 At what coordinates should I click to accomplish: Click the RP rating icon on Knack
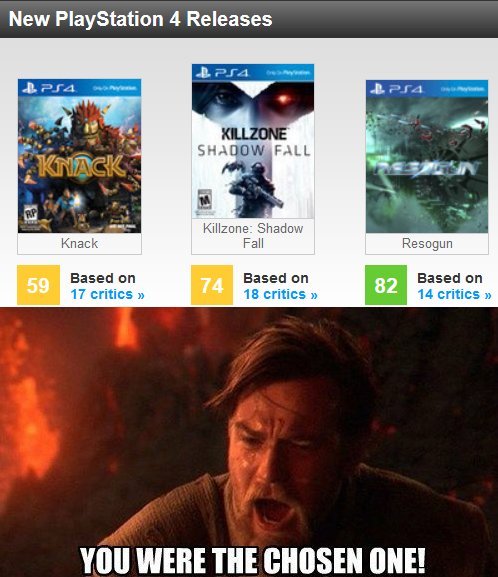[31, 216]
